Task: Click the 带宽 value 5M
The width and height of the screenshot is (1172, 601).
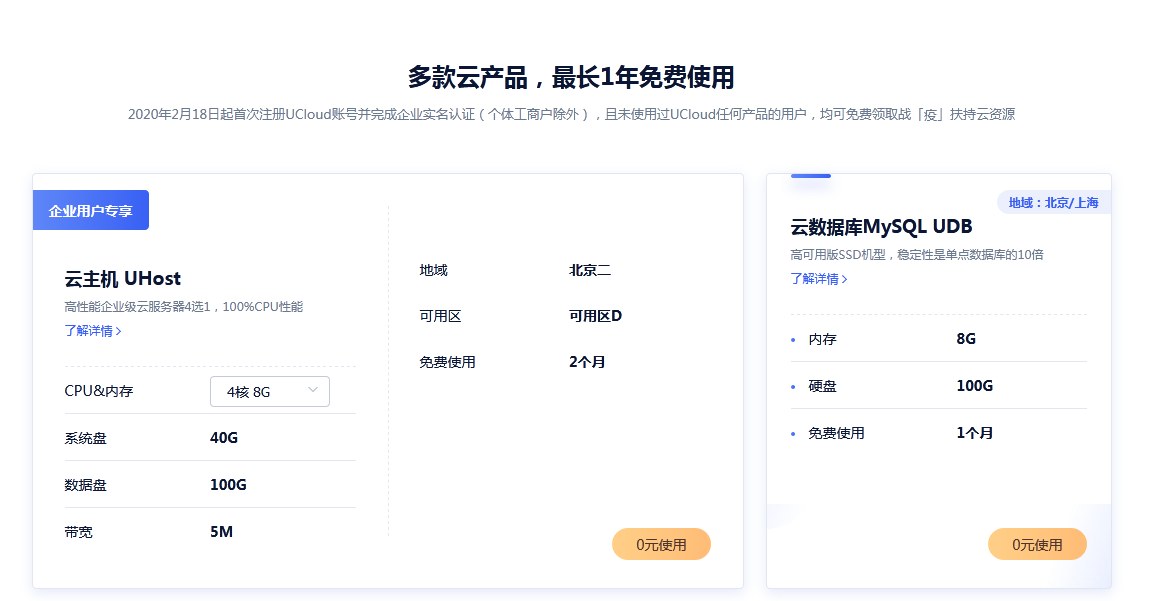Action: click(x=221, y=532)
